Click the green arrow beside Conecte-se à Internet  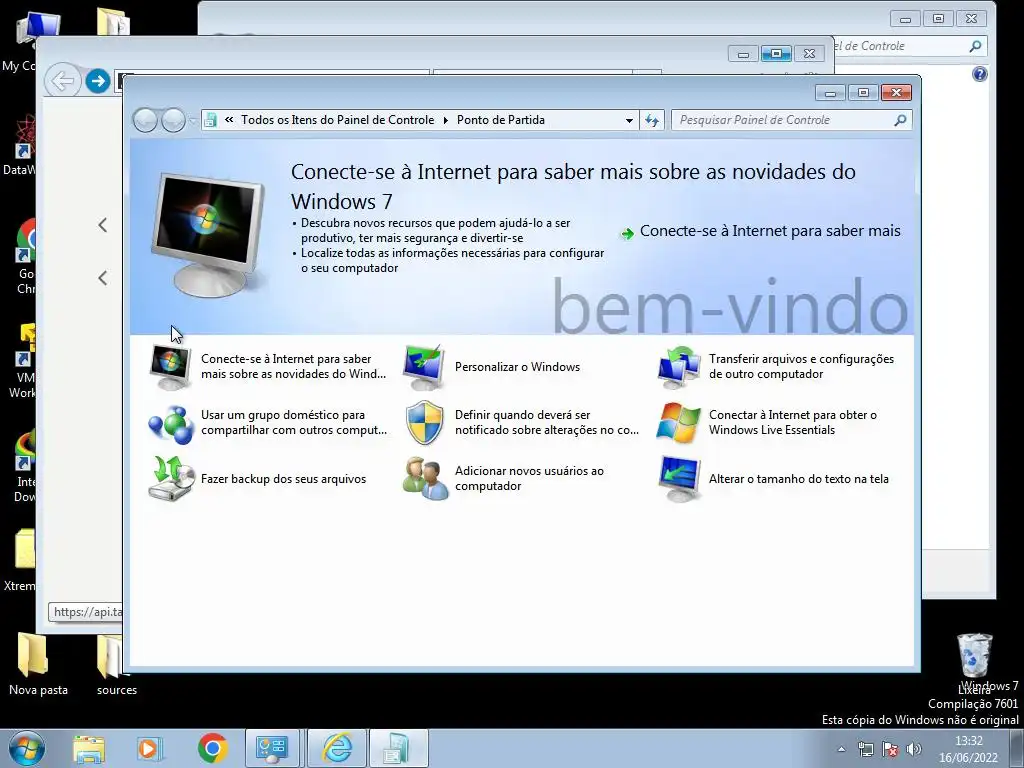click(627, 233)
